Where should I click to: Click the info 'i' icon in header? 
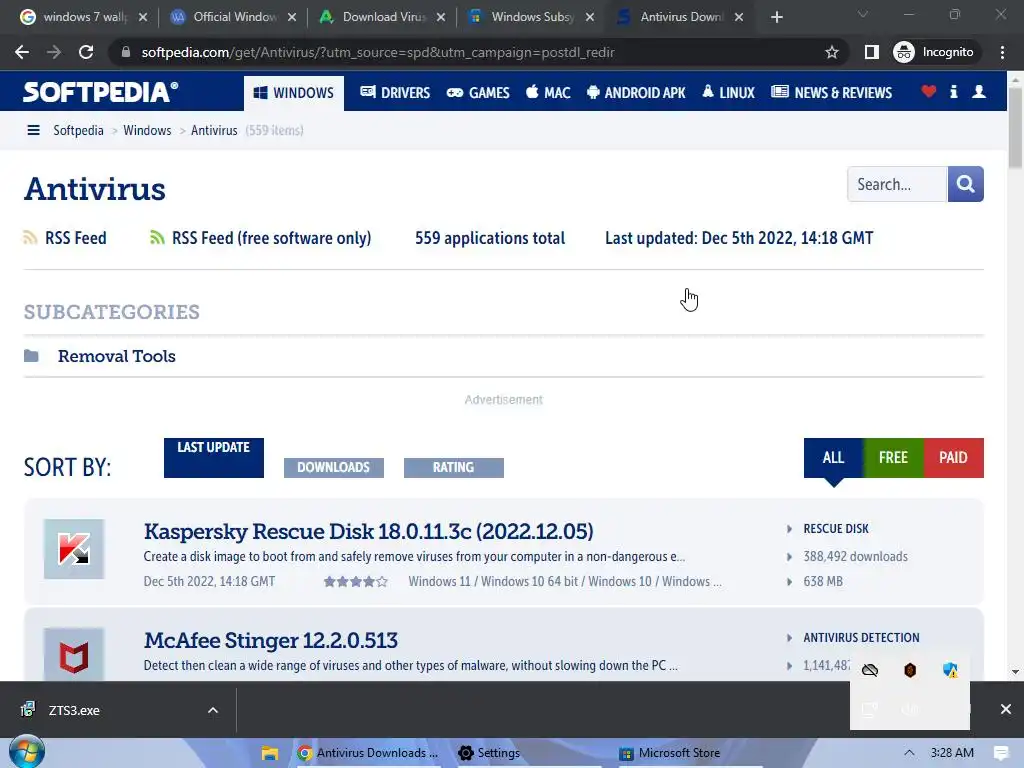953,92
